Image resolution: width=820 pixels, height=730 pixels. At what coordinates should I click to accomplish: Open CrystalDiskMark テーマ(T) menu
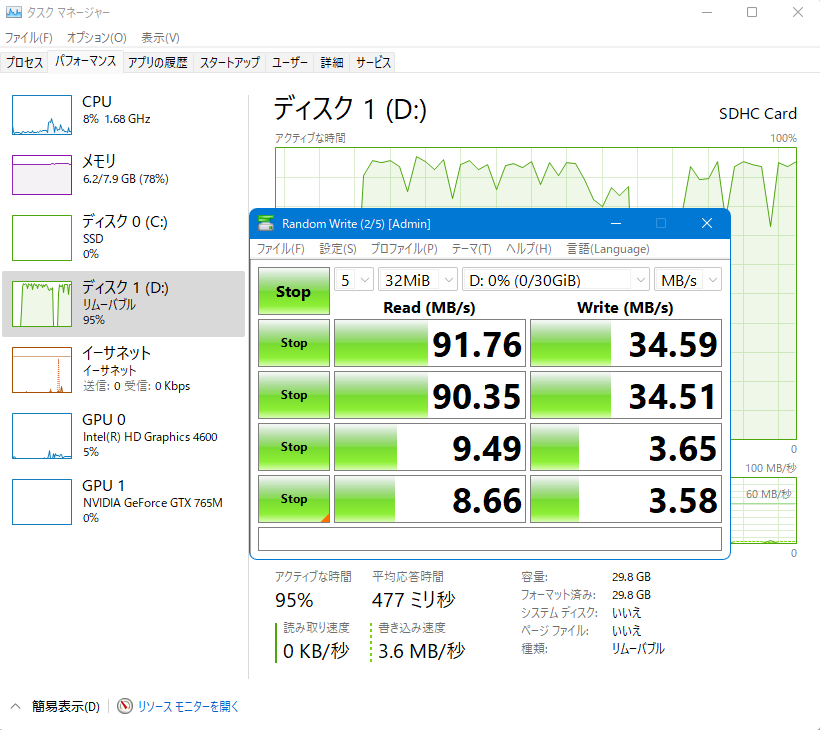[472, 249]
